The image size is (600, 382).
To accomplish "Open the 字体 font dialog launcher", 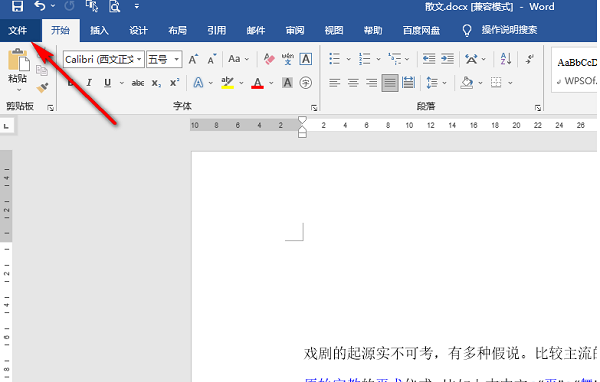I will pos(314,108).
